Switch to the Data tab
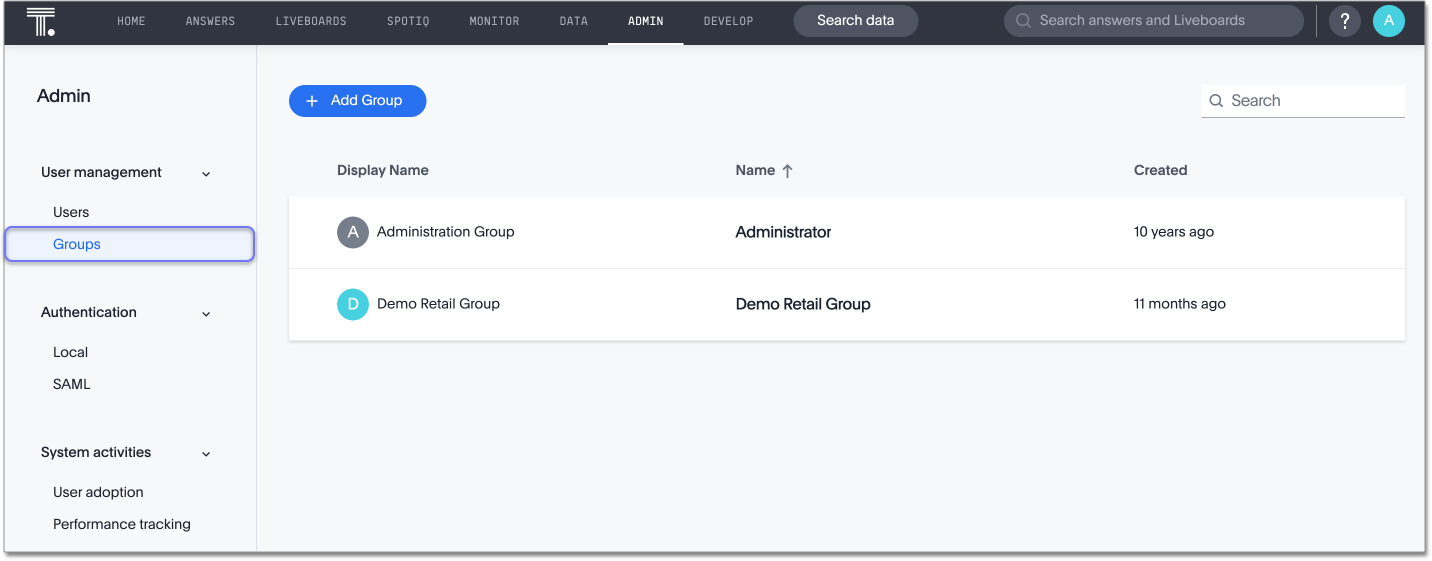Screen dimensions: 1432x561 [x=573, y=21]
